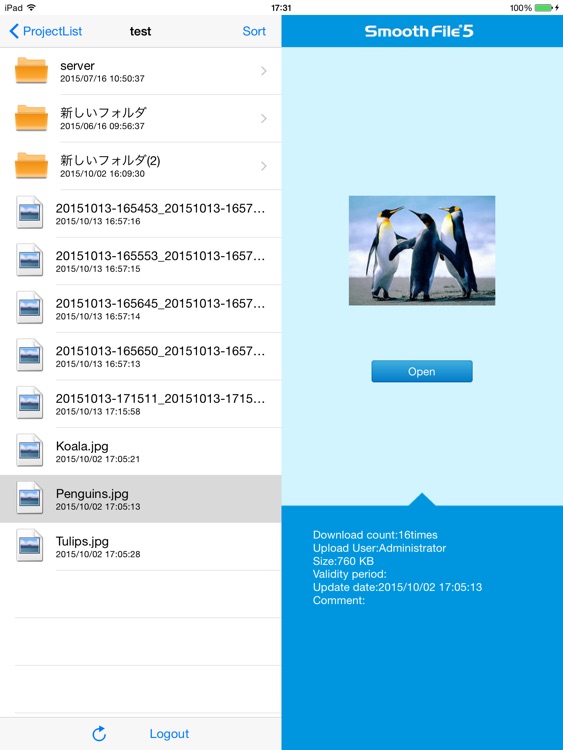
Task: Click the Koala.jpg file icon
Action: 30,450
